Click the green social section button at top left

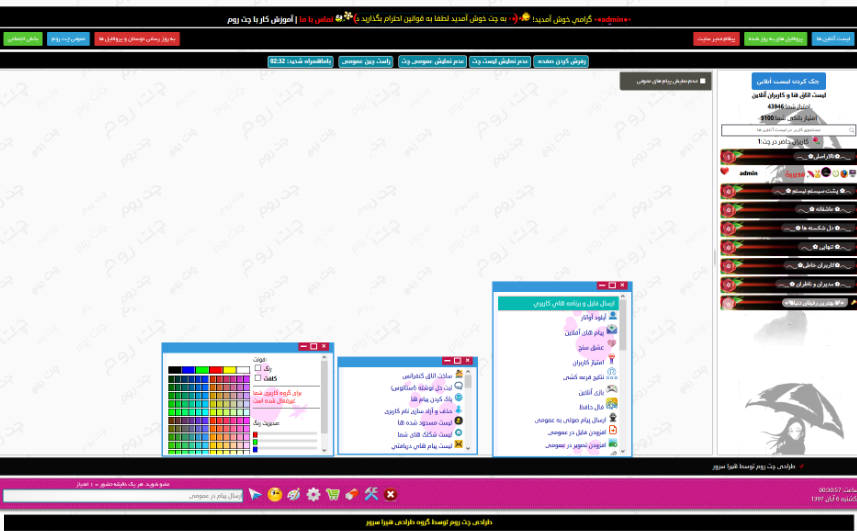23,39
